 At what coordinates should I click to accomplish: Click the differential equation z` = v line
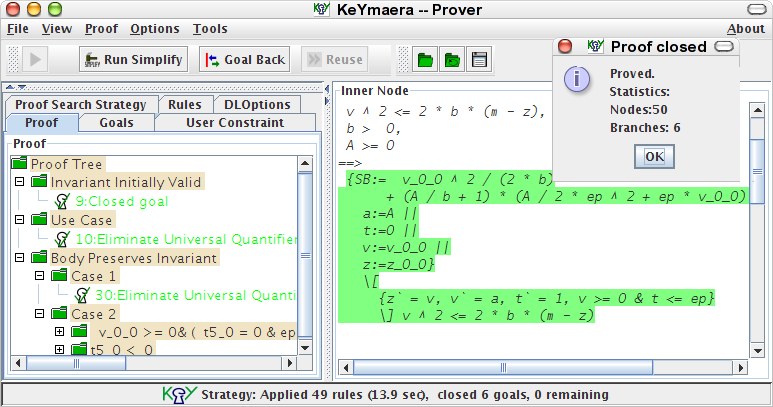point(546,298)
